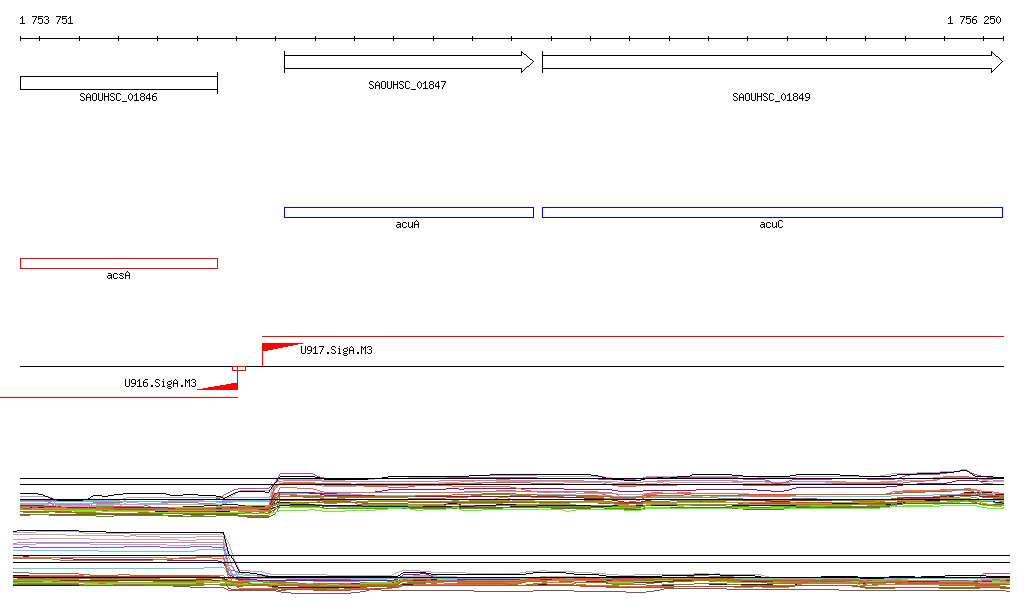Click the U917.SigA.M3 red promoter triangle

pyautogui.click(x=276, y=348)
